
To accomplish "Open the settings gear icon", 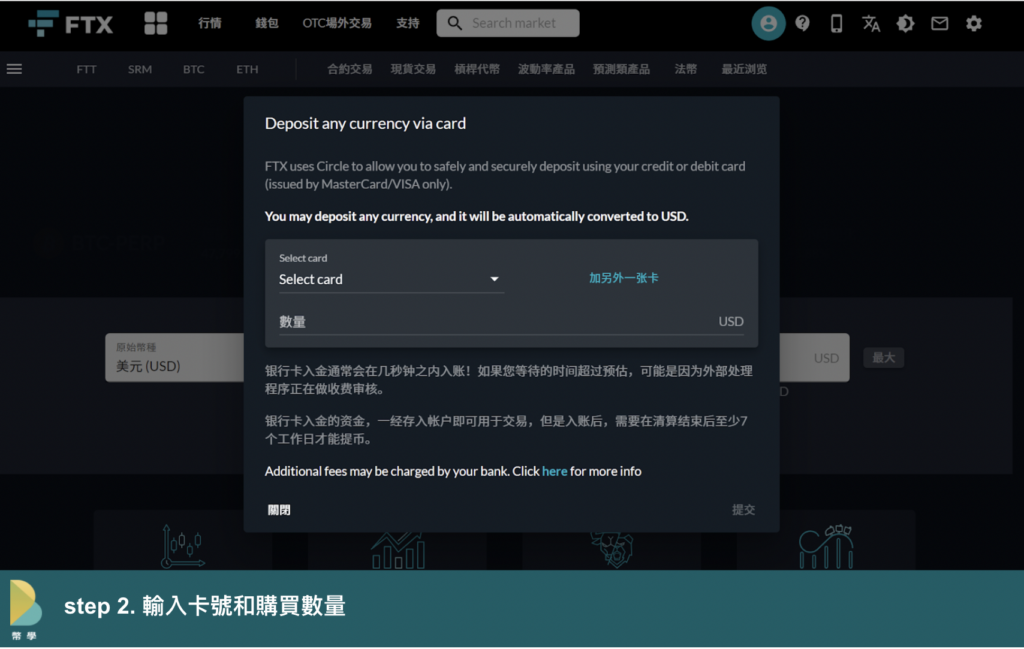I will pyautogui.click(x=974, y=24).
